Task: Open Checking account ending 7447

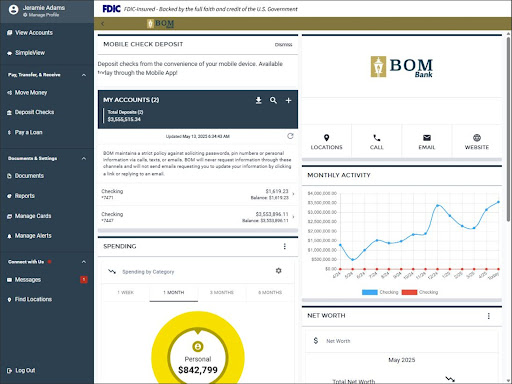Action: (x=198, y=217)
